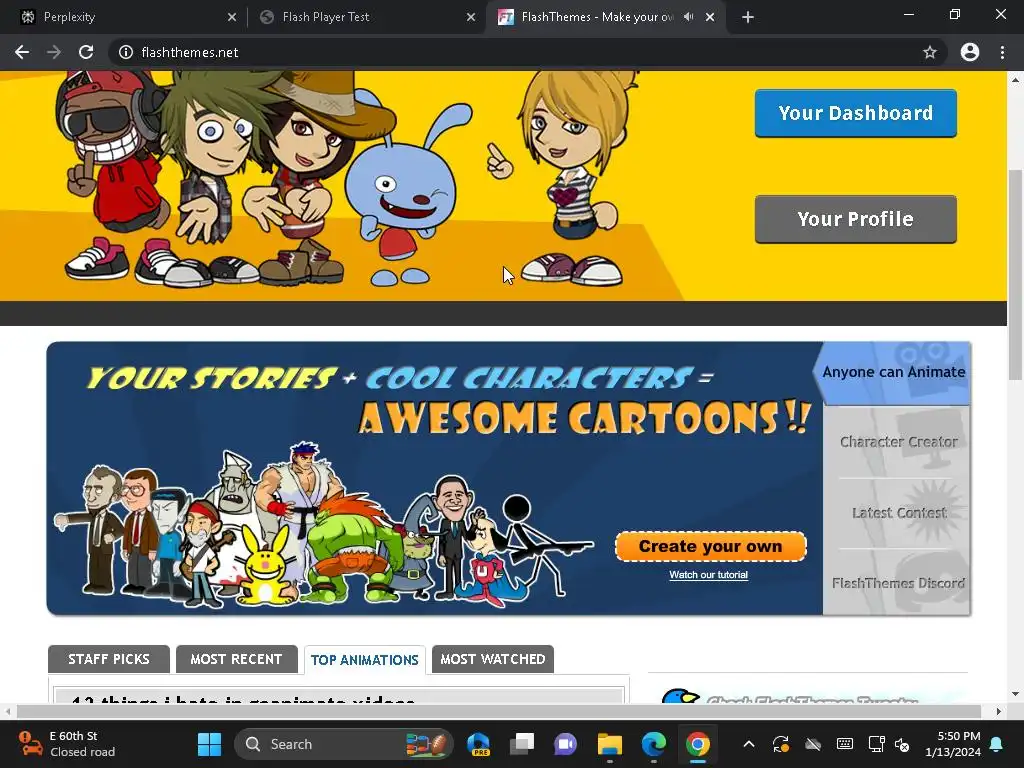Switch to the Most Watched tab
The image size is (1024, 768).
(x=492, y=659)
